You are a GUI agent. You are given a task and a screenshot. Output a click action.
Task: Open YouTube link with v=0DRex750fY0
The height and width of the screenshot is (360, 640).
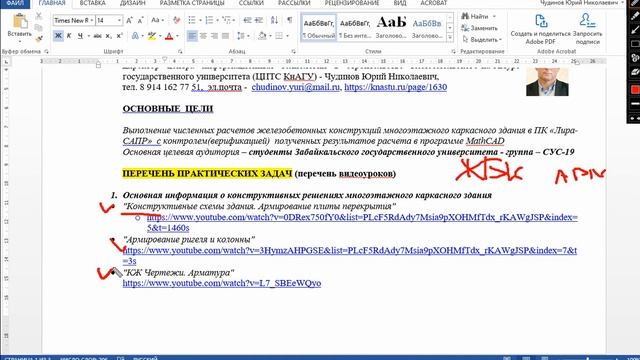(x=362, y=222)
